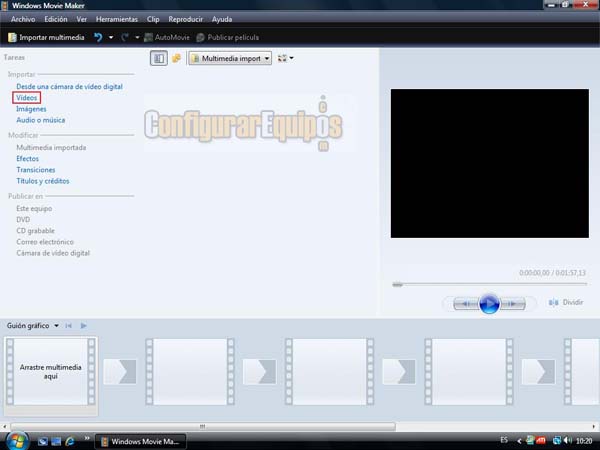Click the Dividir split clip button

[x=566, y=302]
